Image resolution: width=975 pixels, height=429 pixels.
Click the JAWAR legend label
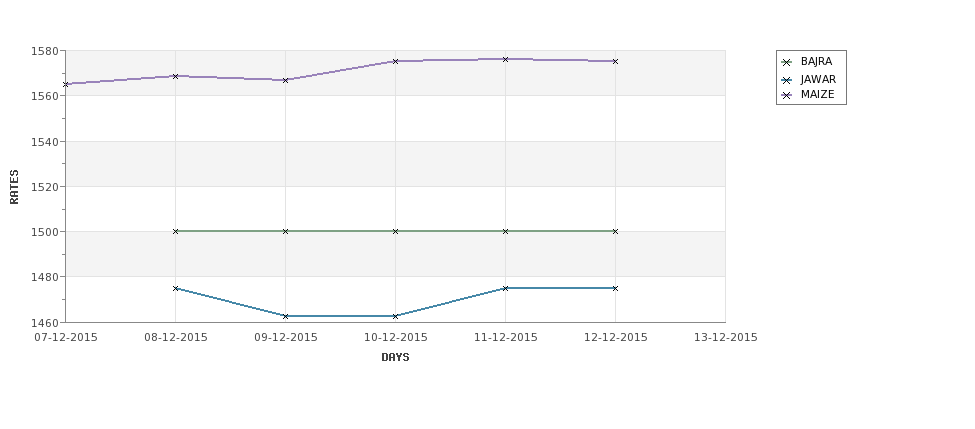pos(818,80)
